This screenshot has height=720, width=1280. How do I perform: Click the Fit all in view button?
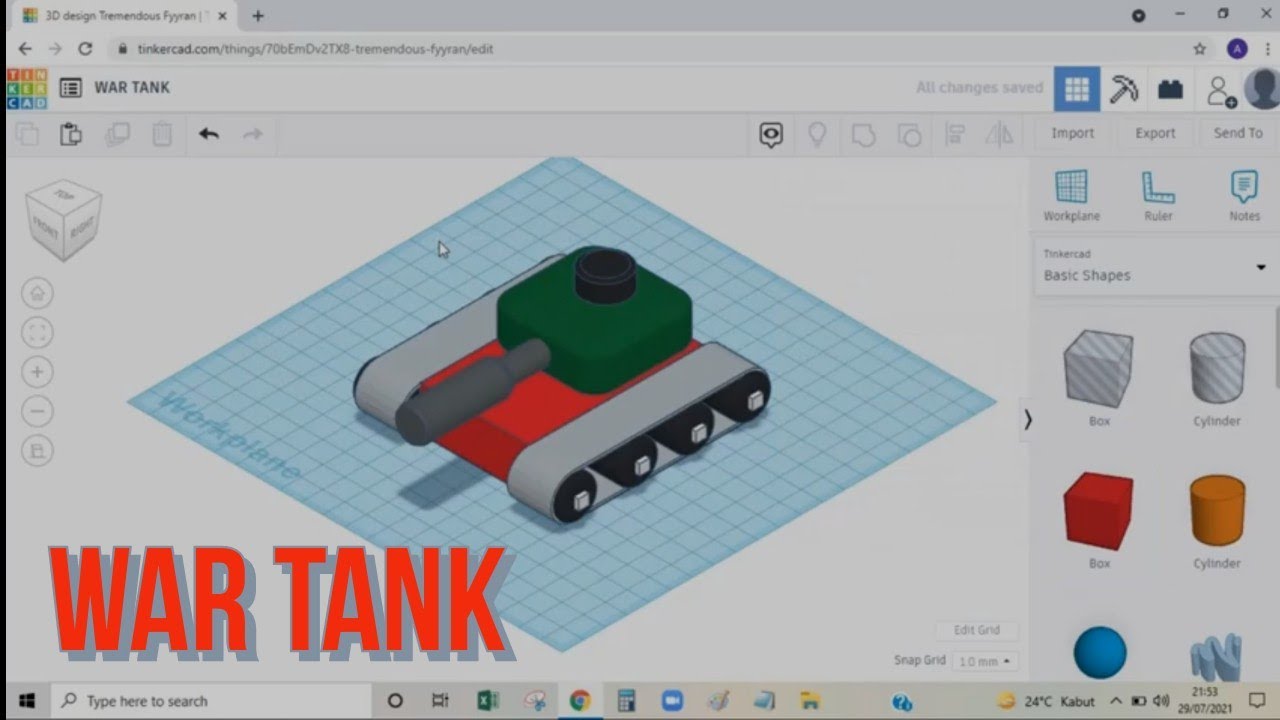point(38,333)
